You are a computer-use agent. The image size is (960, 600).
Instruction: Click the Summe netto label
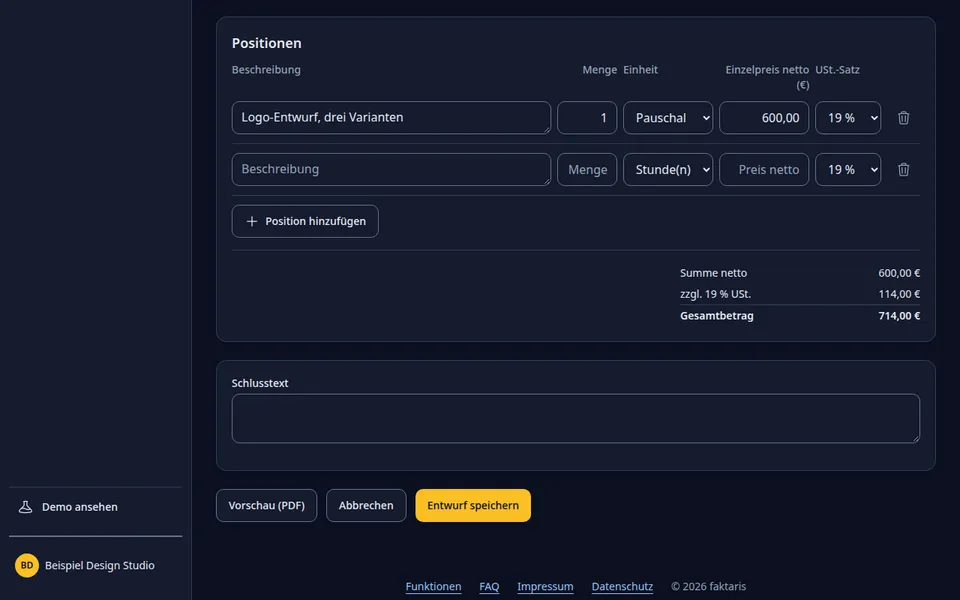(713, 273)
